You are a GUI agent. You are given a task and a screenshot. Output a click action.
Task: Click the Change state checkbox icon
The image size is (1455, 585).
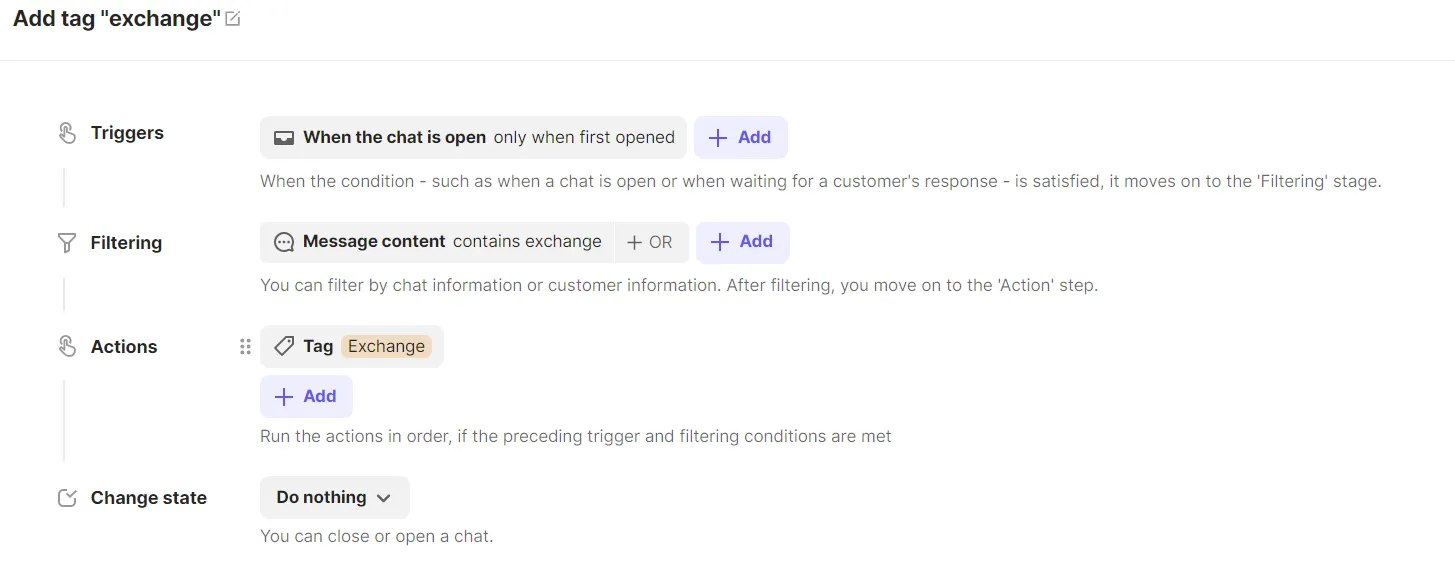tap(67, 498)
